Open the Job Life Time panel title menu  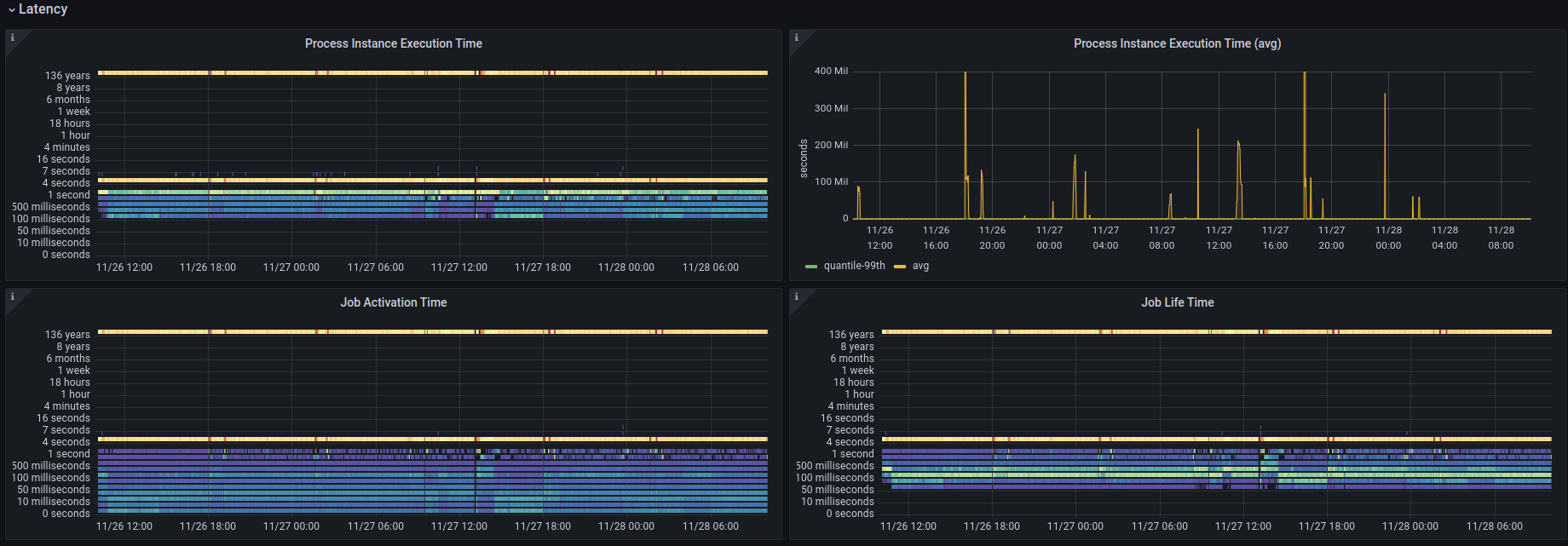(1178, 302)
